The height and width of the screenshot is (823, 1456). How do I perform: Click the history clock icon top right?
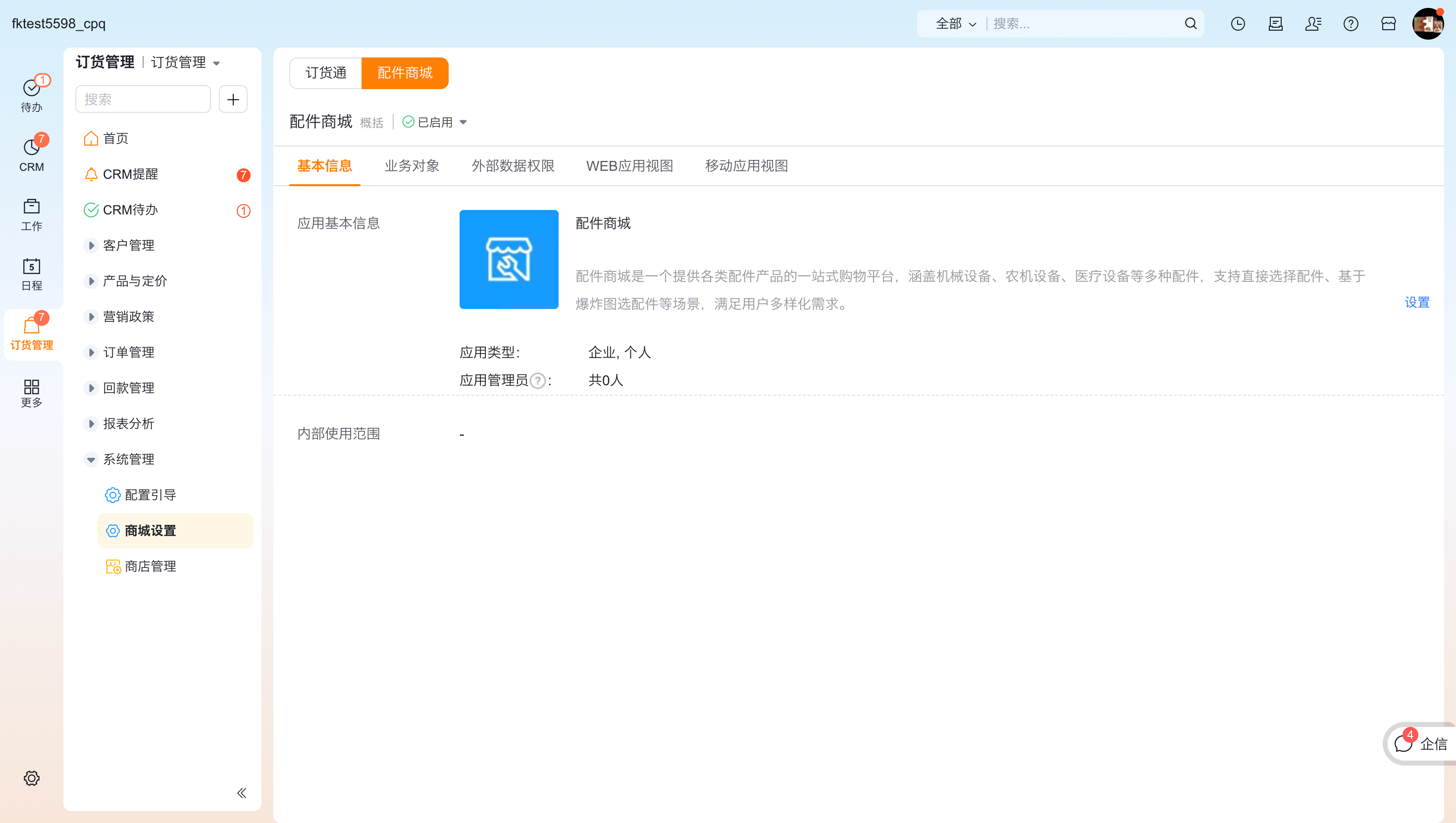pyautogui.click(x=1238, y=24)
